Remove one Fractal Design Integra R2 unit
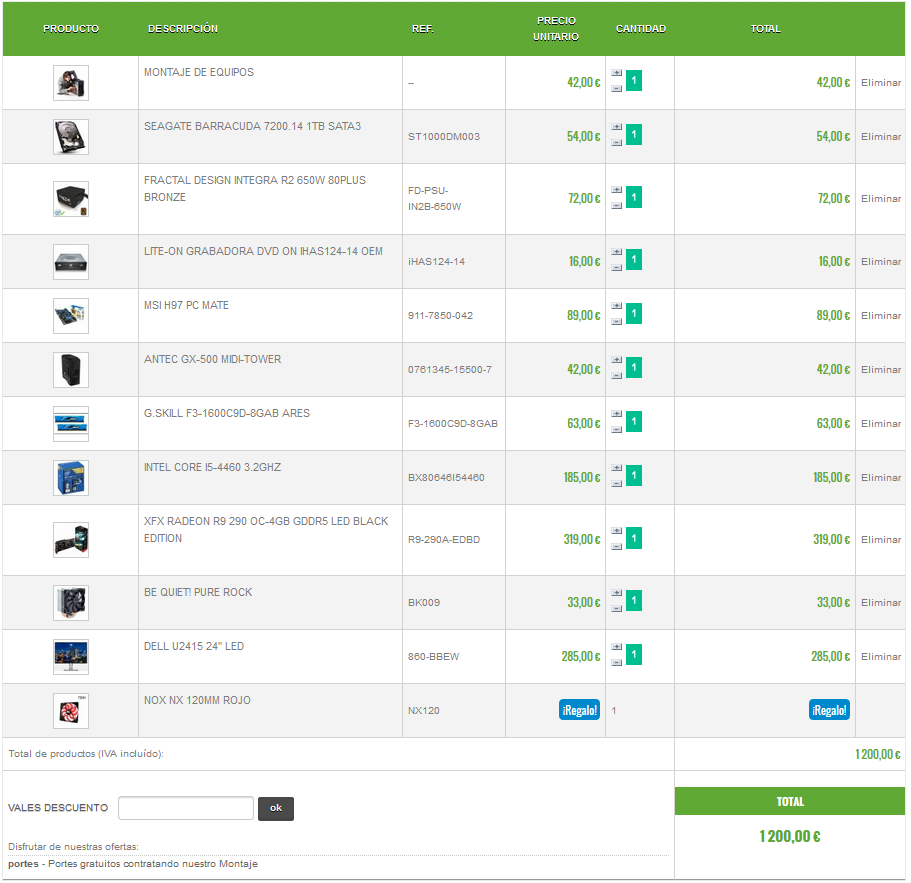The width and height of the screenshot is (911, 883). coord(616,205)
